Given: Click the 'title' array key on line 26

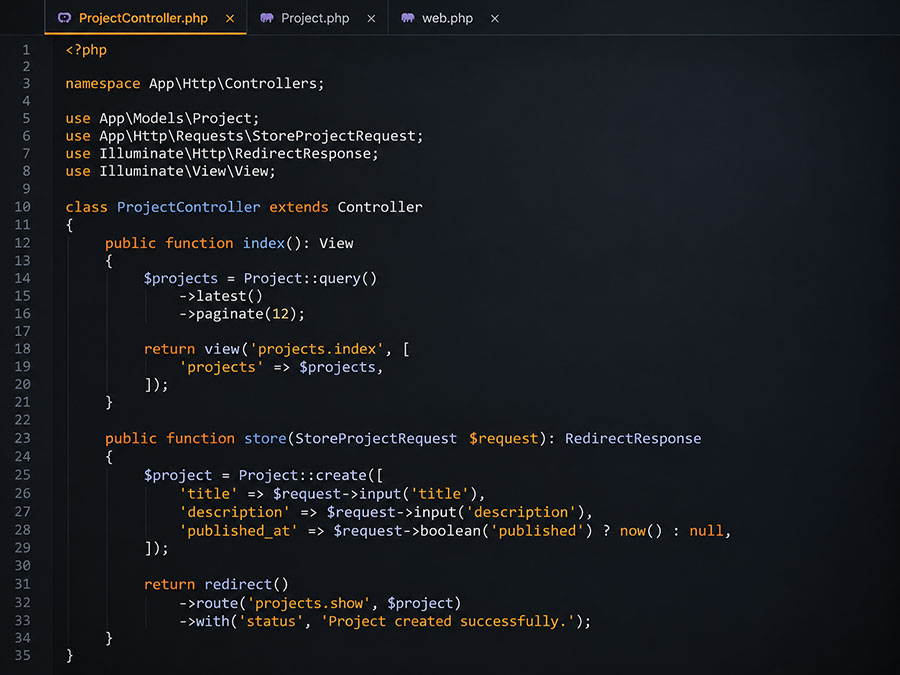Looking at the screenshot, I should point(208,494).
